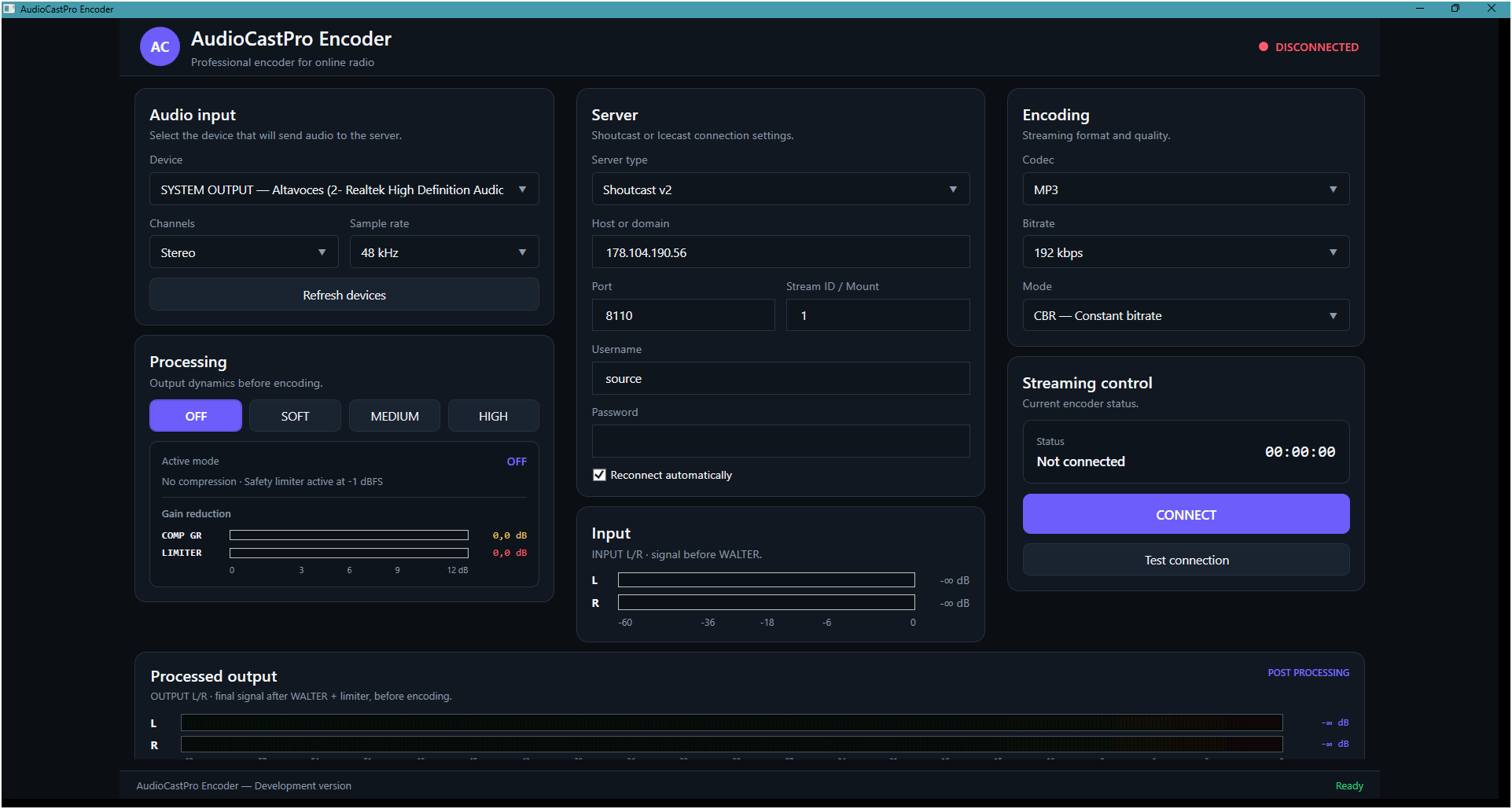Click the AC logo avatar
The image size is (1512, 809).
(160, 46)
